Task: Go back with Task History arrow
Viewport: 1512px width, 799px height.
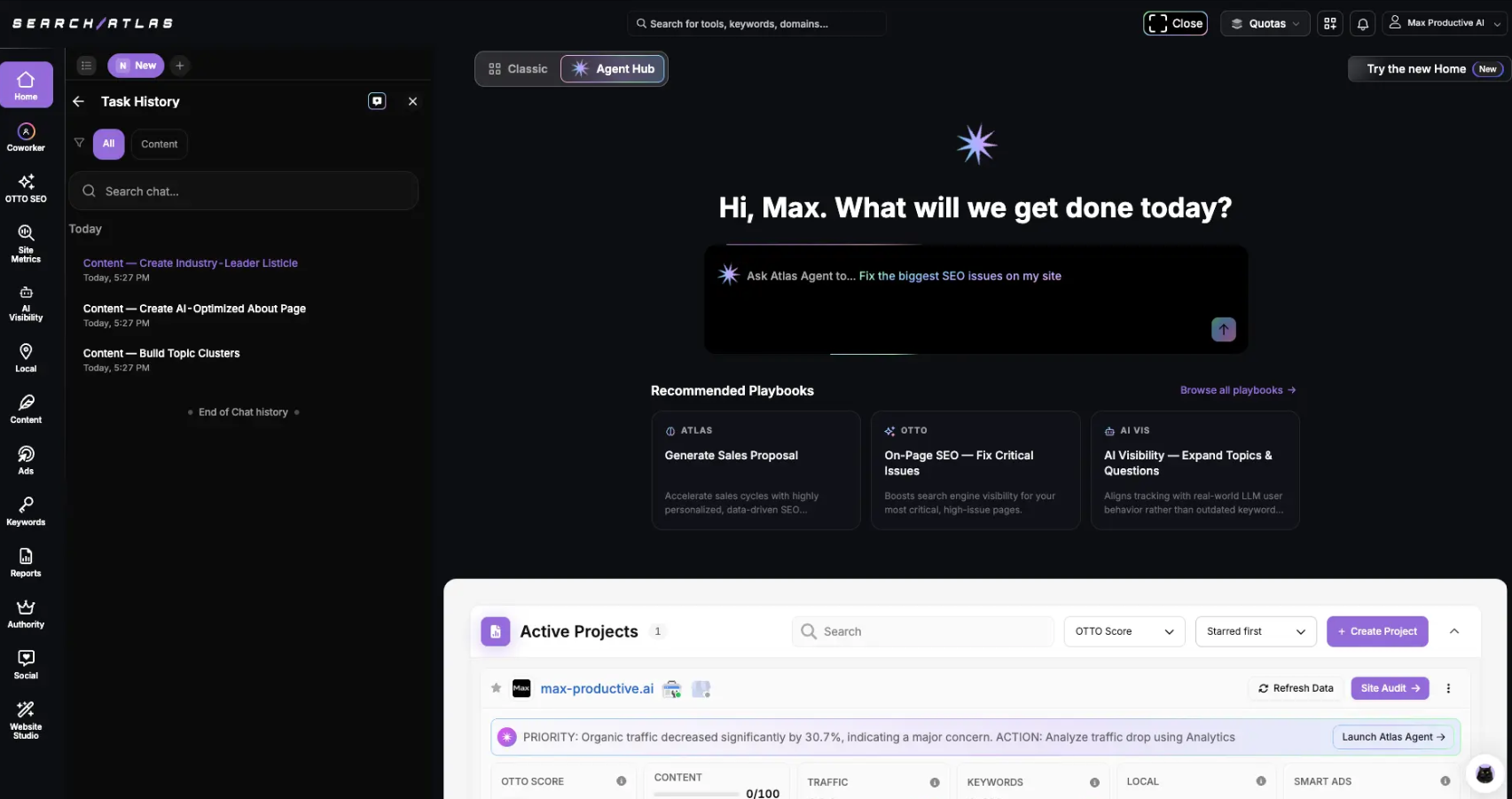Action: coord(78,102)
